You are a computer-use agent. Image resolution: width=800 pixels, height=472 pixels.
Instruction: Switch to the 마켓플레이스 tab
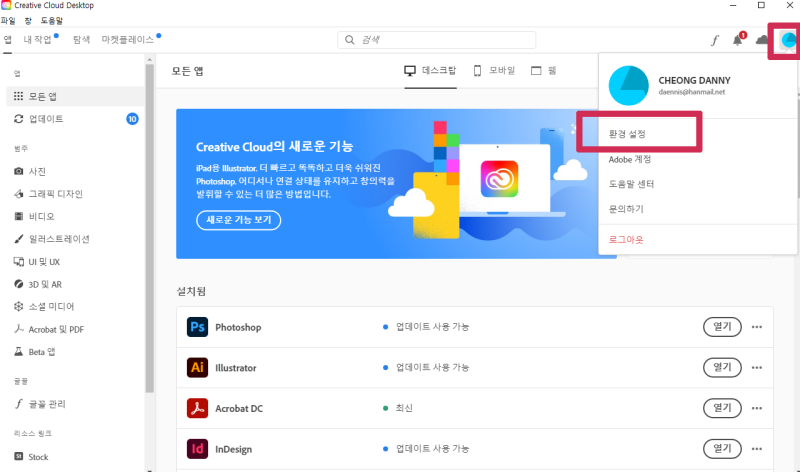click(128, 40)
